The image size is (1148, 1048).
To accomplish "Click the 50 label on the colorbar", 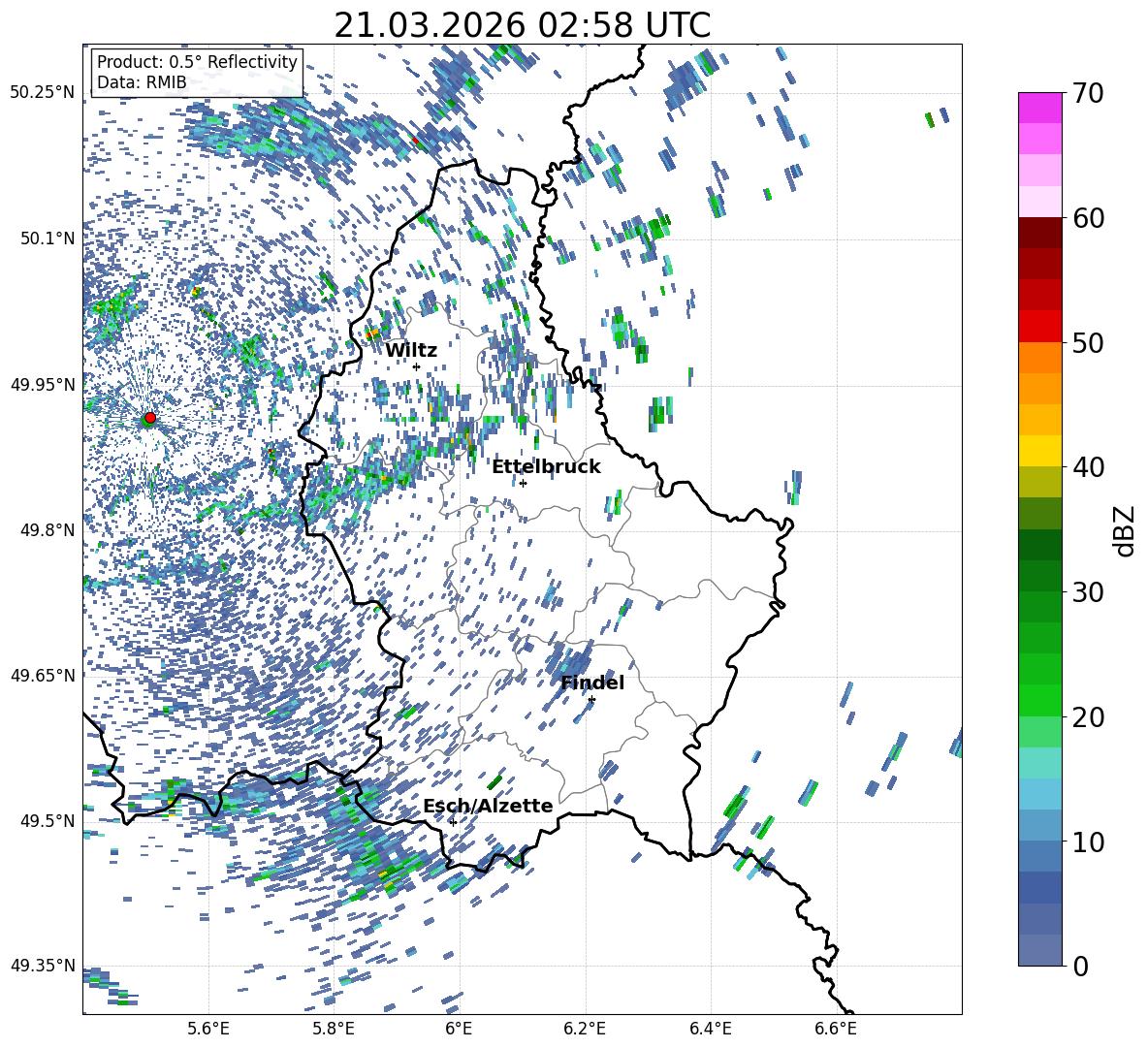I will click(x=1089, y=343).
